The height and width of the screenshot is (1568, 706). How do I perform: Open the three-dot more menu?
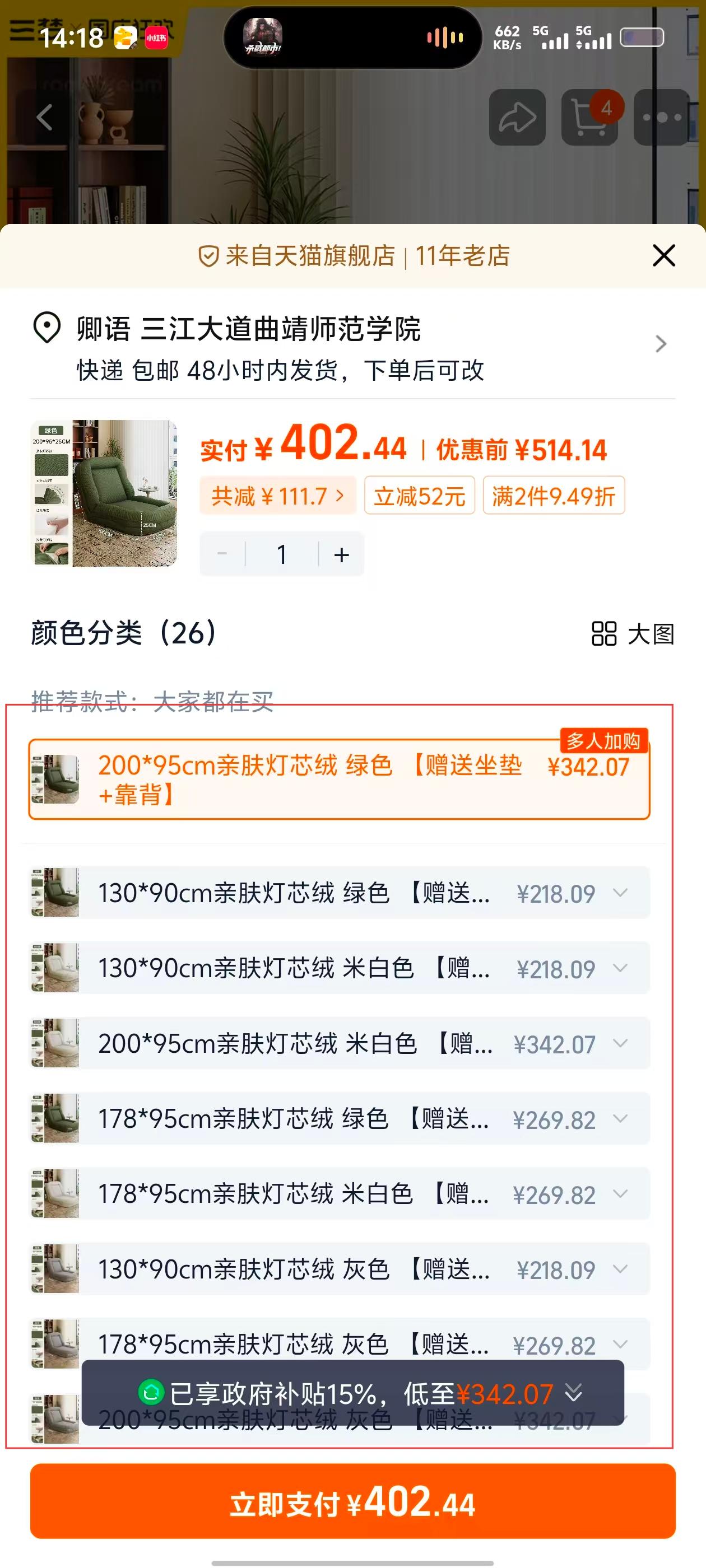pos(662,117)
